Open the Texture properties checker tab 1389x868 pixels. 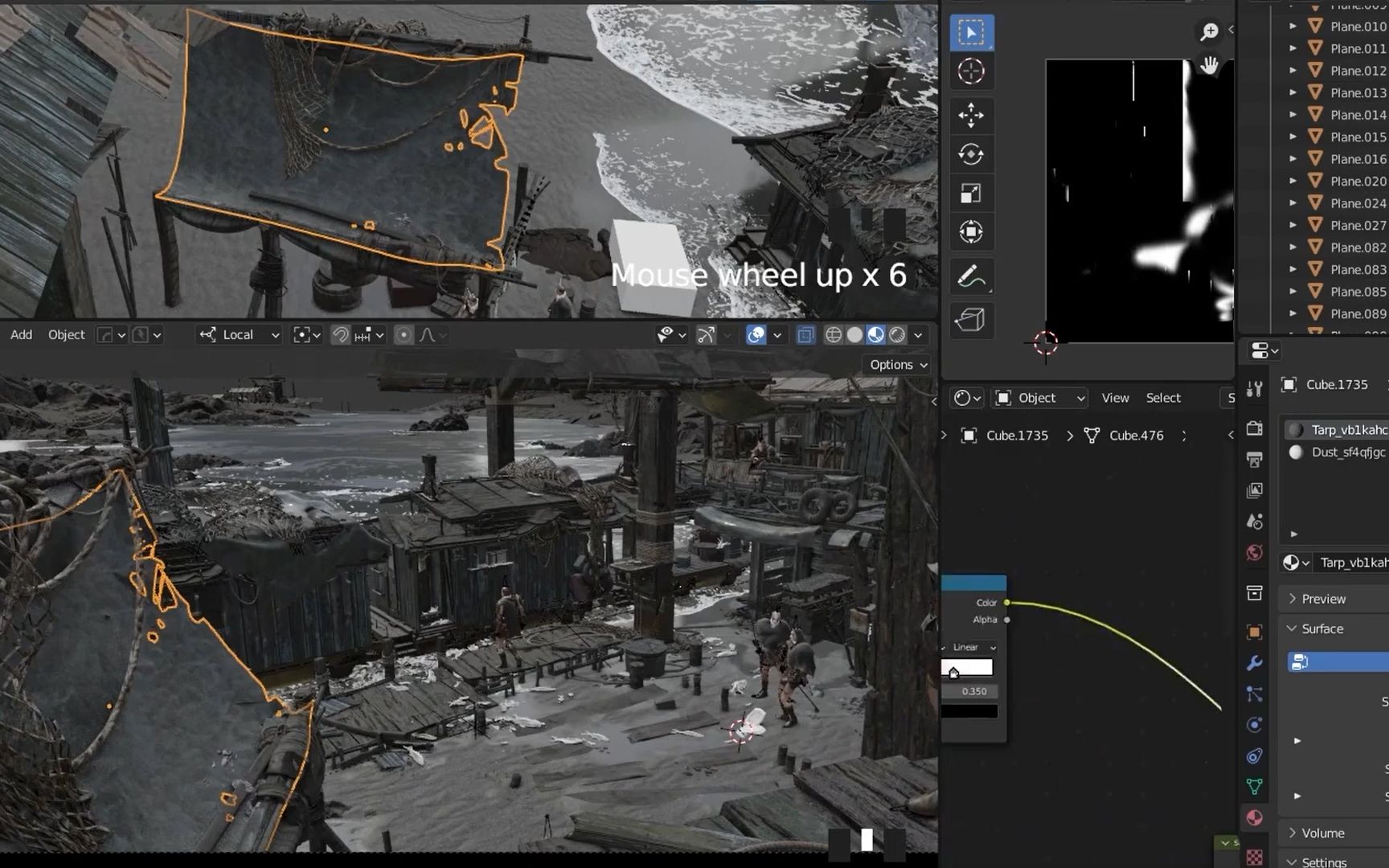1254,857
